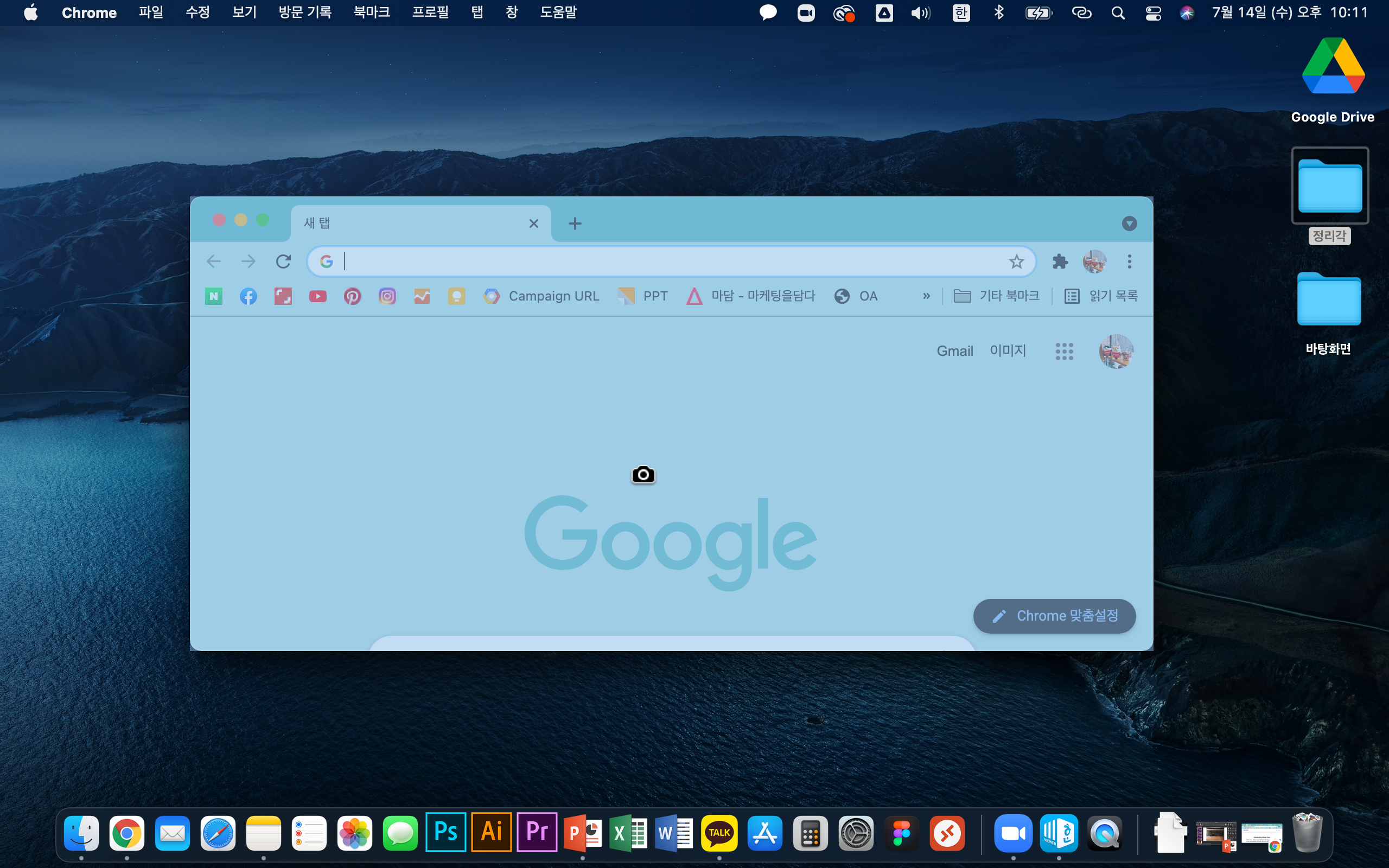This screenshot has width=1389, height=868.
Task: Toggle Bluetooth icon in the menu bar
Action: point(999,12)
